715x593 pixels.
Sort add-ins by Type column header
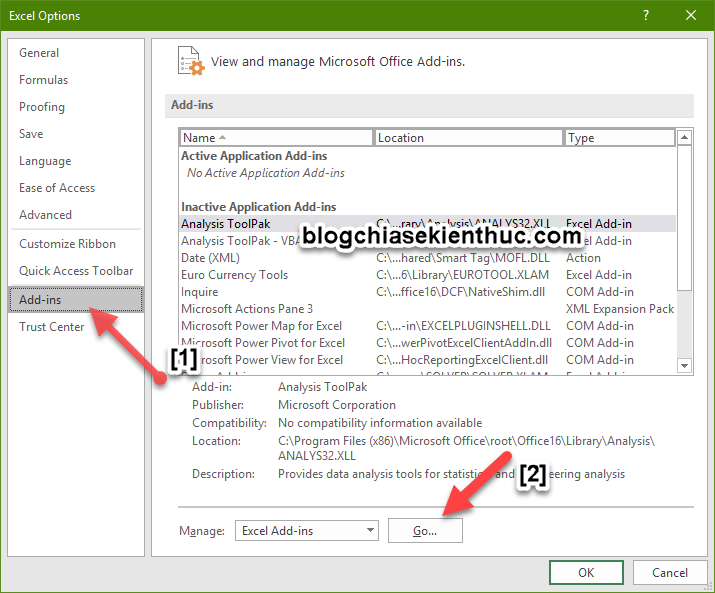coord(620,138)
